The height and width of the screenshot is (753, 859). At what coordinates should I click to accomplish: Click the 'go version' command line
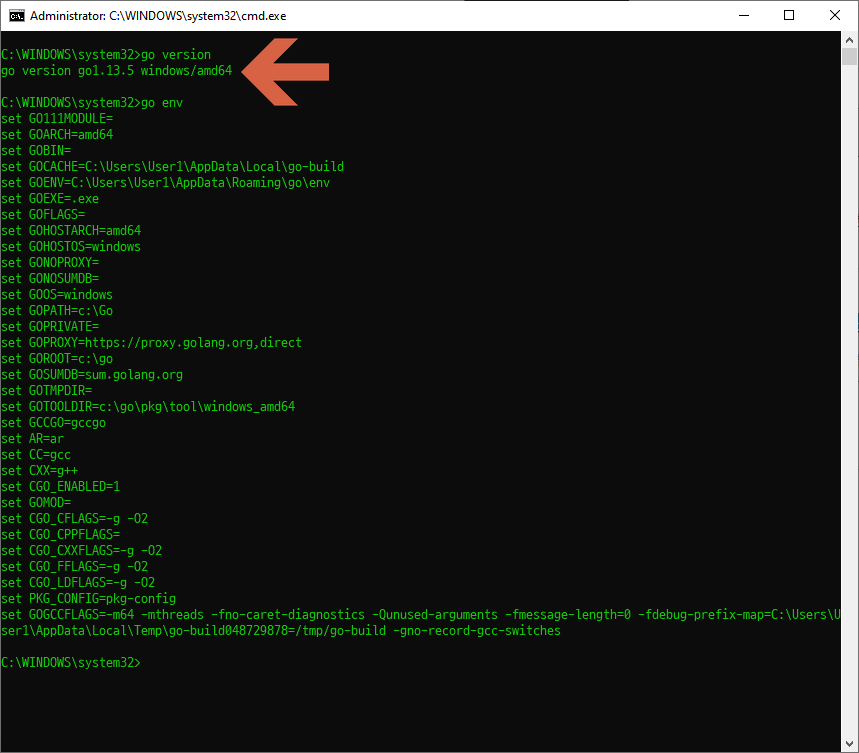pos(106,55)
